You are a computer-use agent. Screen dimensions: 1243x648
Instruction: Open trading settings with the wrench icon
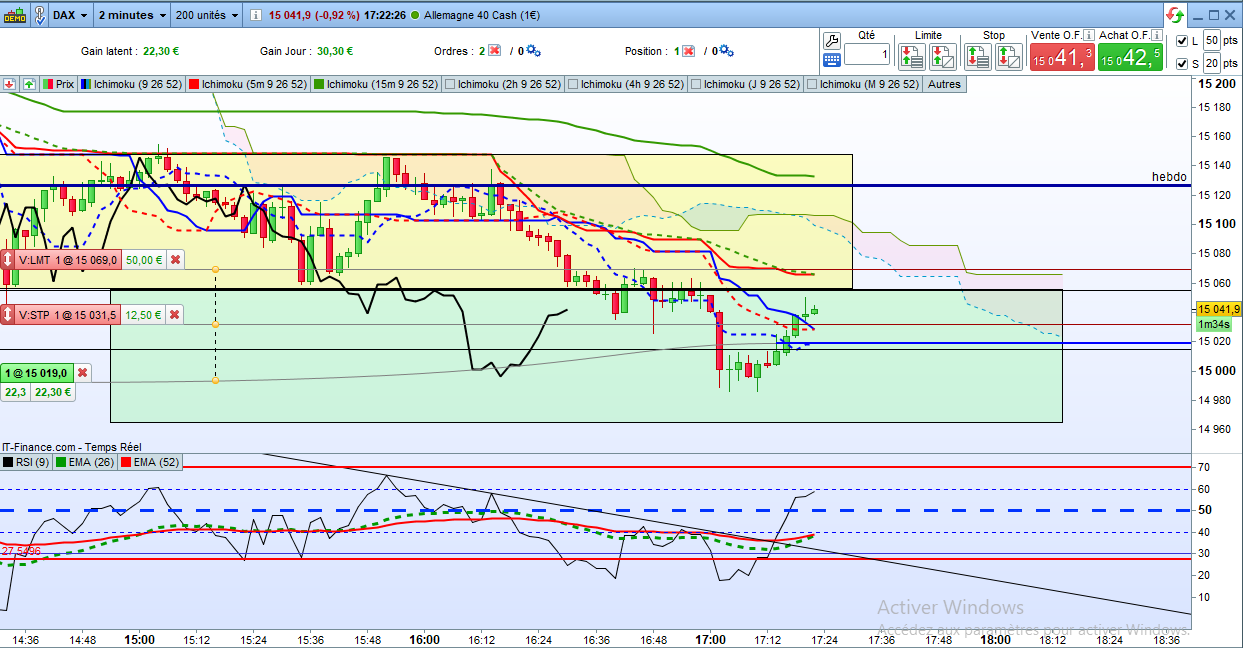point(832,40)
